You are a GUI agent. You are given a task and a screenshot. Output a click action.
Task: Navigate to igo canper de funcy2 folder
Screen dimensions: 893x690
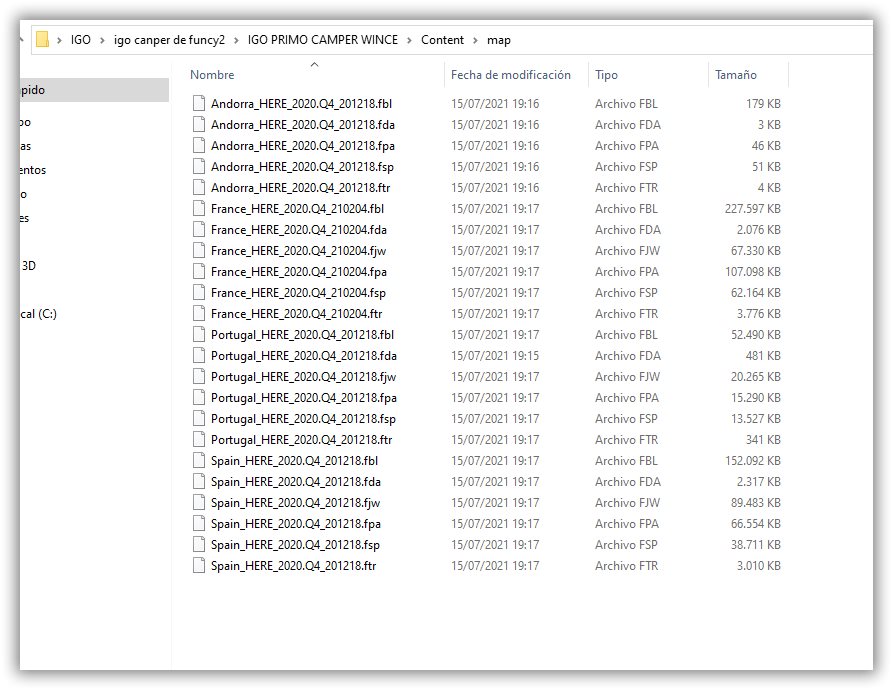click(169, 40)
